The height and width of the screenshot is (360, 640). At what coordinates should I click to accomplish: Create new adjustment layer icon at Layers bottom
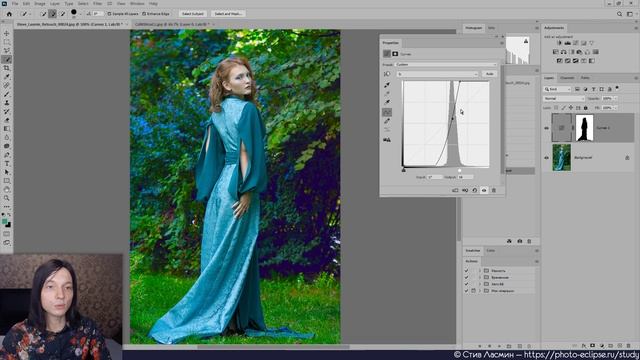(x=602, y=346)
